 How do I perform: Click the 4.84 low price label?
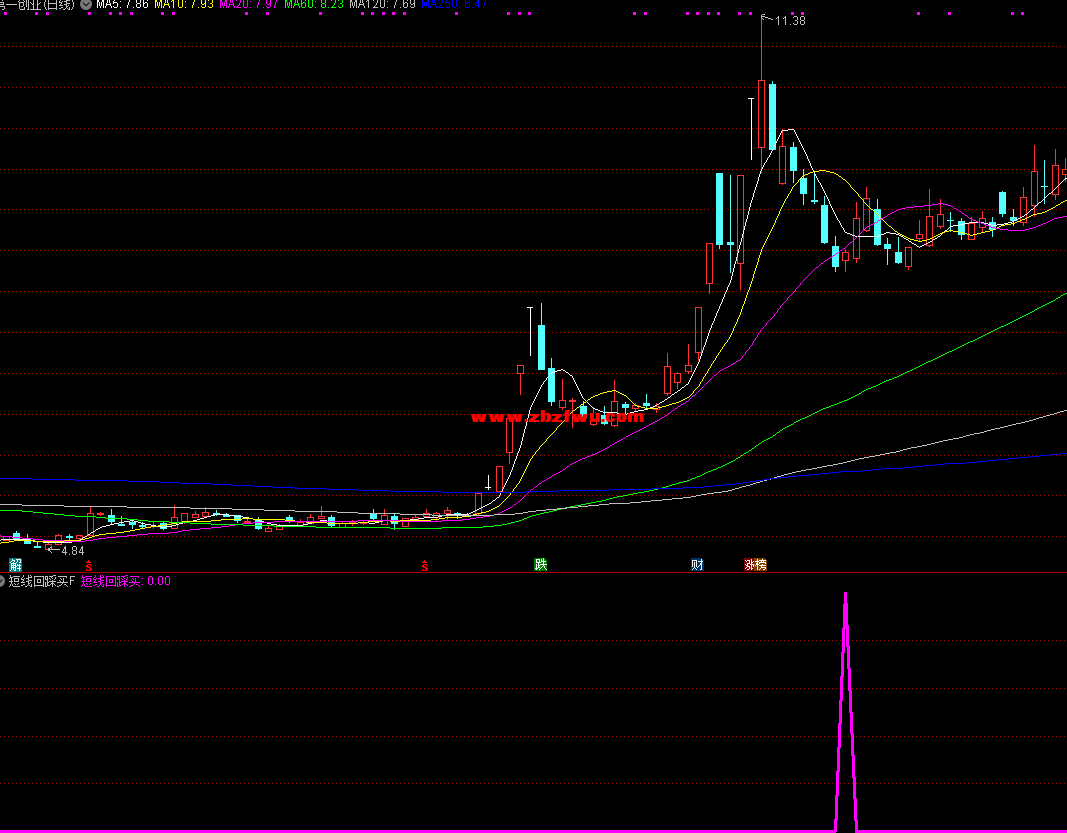pyautogui.click(x=73, y=551)
